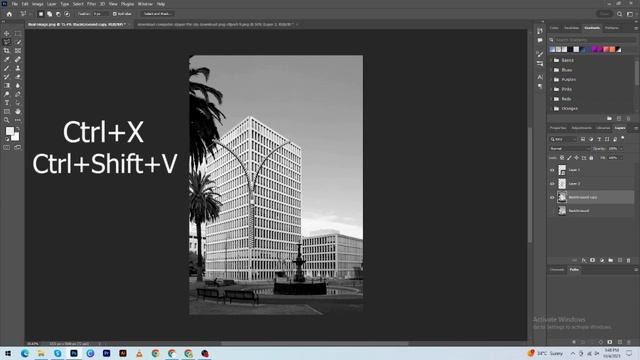Open the File menu
Screen dimensions: 640x360
tap(15, 4)
